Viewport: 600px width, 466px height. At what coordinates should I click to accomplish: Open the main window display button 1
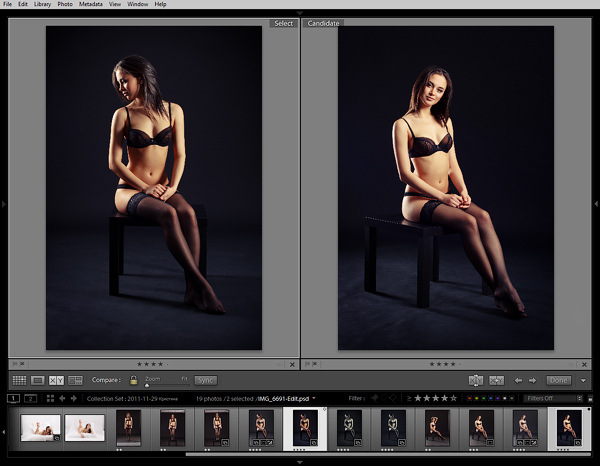(13, 398)
